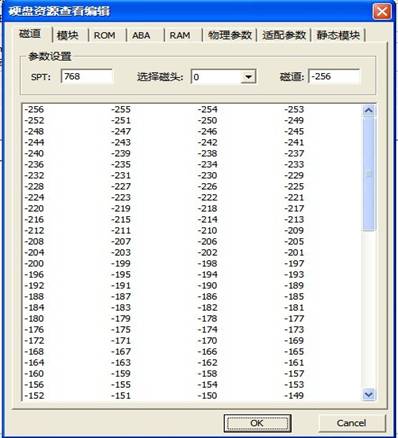The image size is (398, 438).
Task: Select track -191 in the list
Action: (x=121, y=285)
